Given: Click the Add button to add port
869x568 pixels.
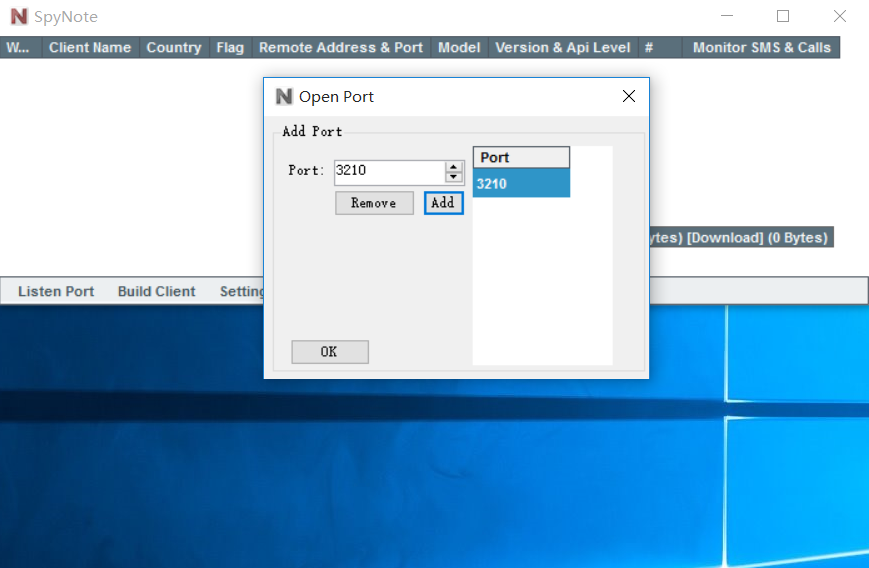Looking at the screenshot, I should click(x=443, y=203).
